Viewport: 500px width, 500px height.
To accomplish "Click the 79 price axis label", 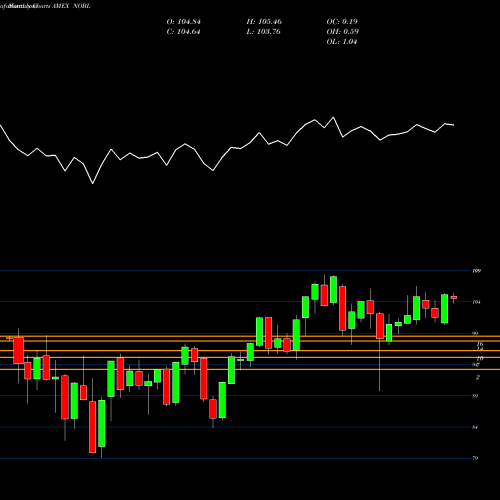I will coord(475,458).
